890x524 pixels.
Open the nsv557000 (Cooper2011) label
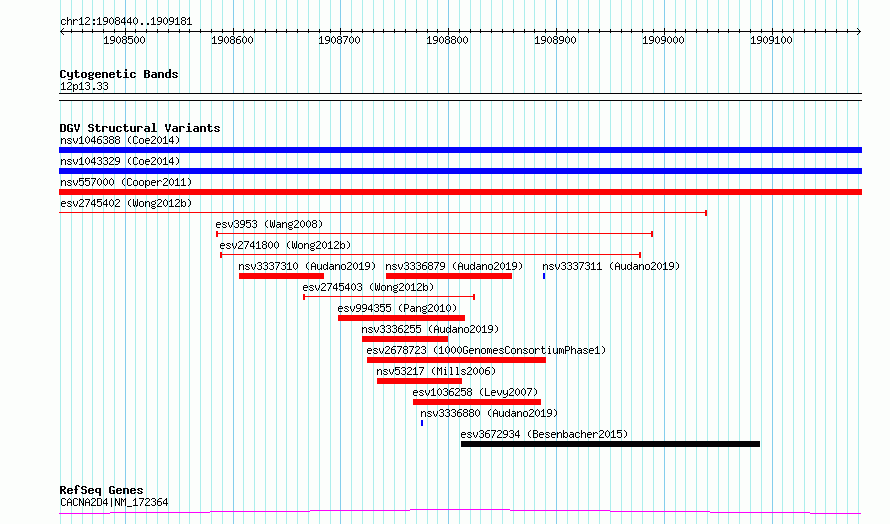pyautogui.click(x=126, y=182)
